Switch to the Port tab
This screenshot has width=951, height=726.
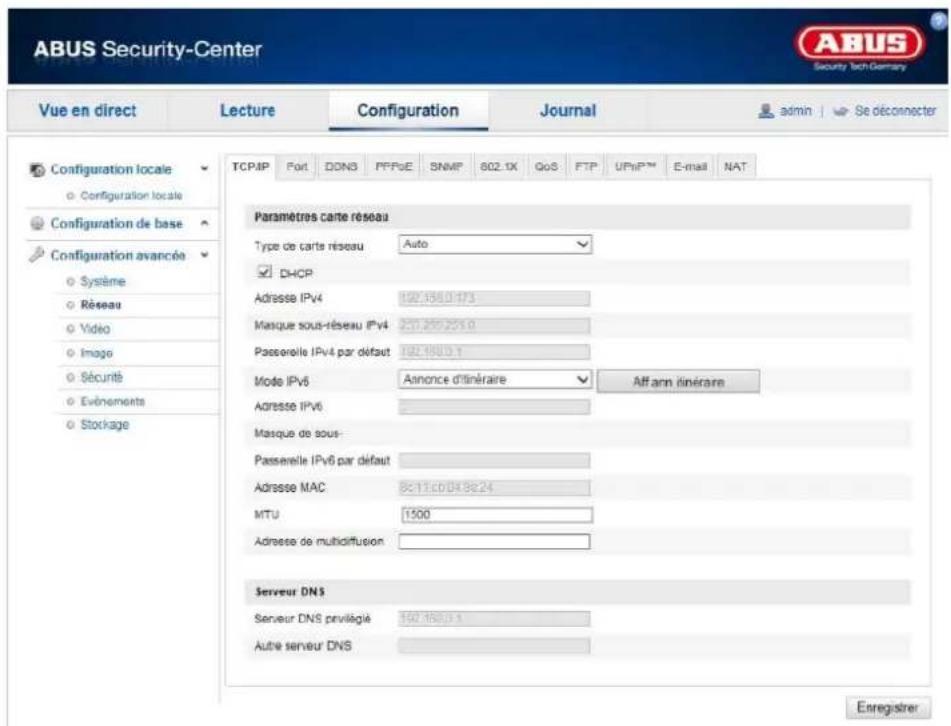pos(297,167)
